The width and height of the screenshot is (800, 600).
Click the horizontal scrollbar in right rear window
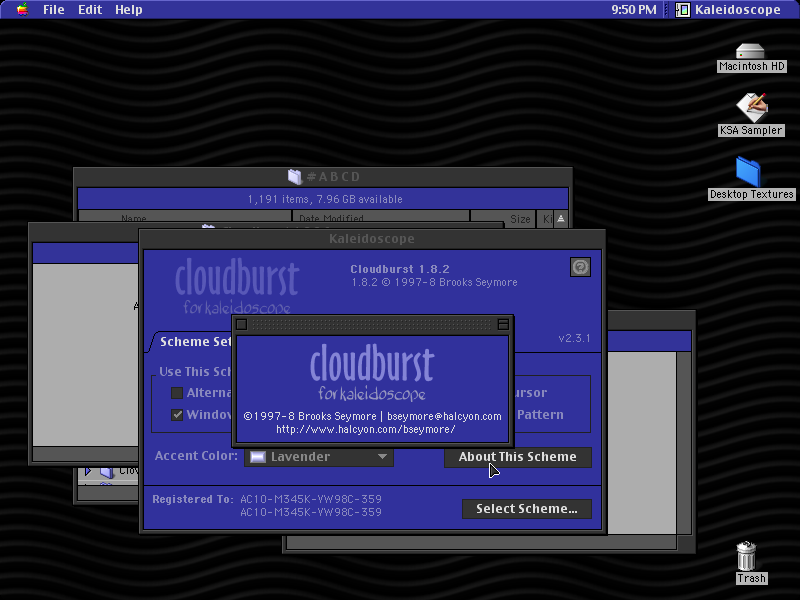tap(482, 542)
